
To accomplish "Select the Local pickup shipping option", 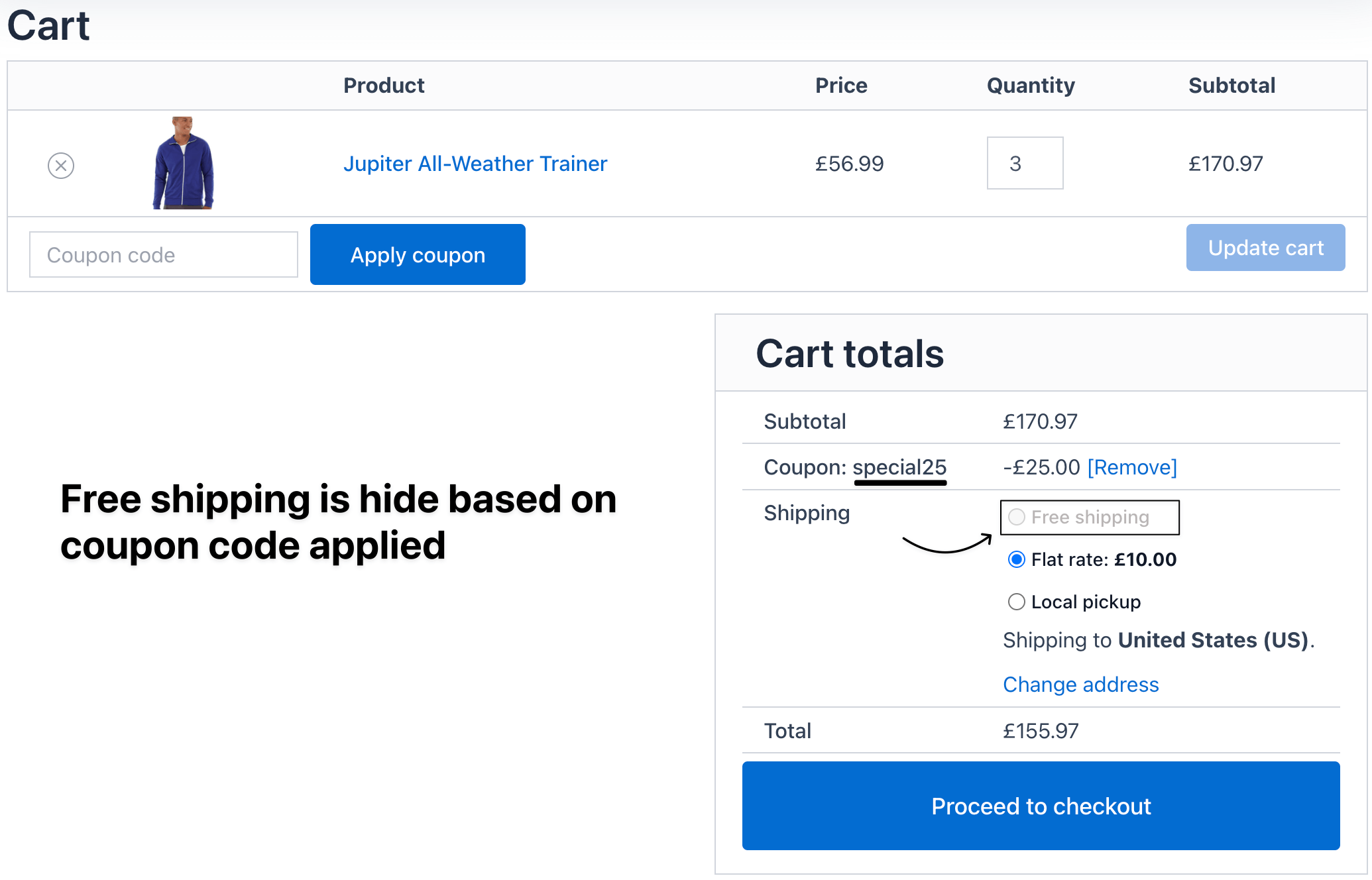I will click(x=1017, y=602).
